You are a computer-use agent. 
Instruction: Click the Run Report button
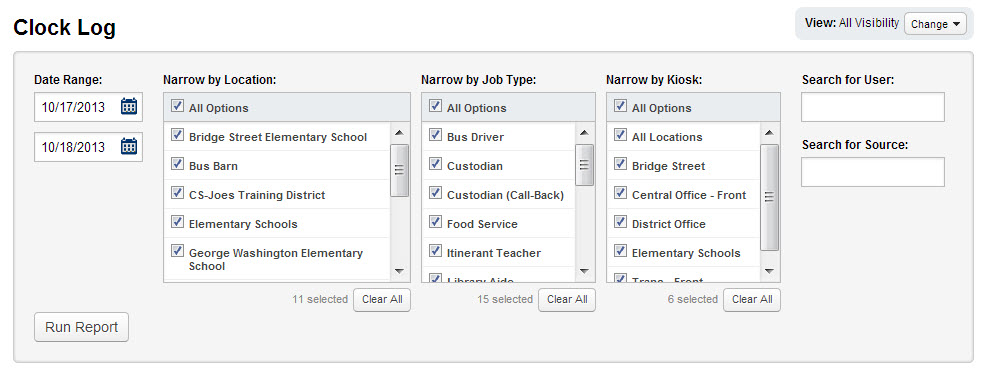(x=81, y=327)
